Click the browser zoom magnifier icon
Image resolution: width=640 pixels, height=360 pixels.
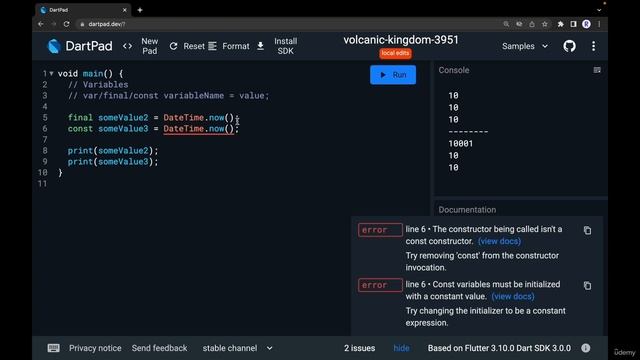[506, 24]
